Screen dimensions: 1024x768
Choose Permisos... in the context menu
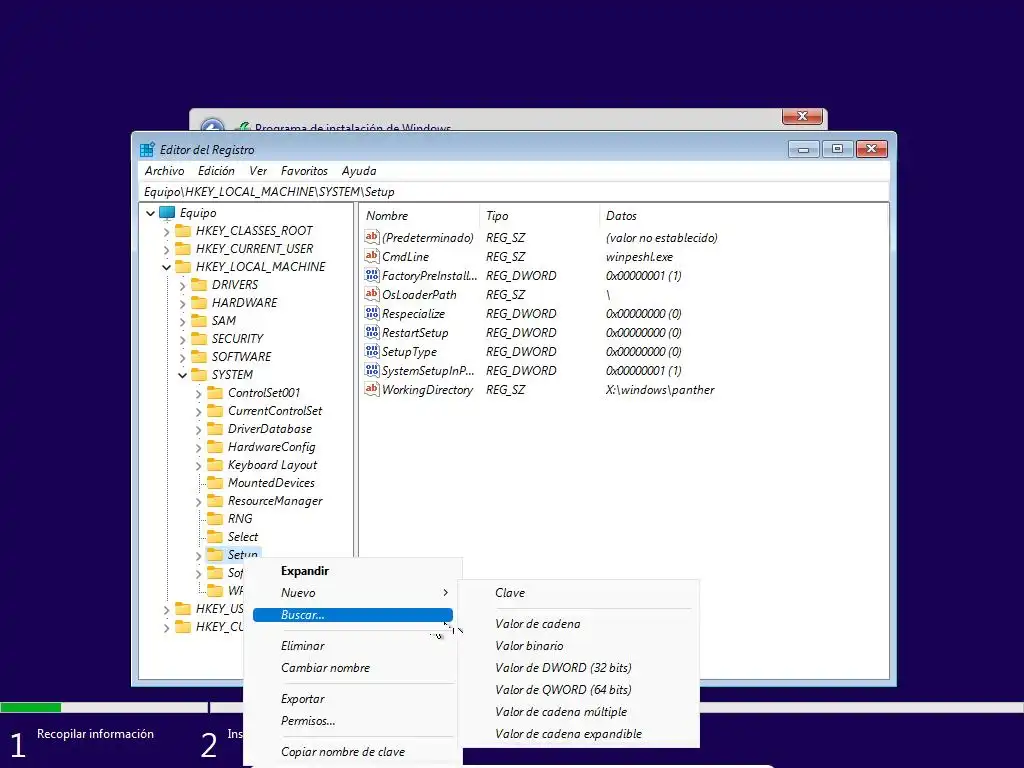tap(353, 721)
